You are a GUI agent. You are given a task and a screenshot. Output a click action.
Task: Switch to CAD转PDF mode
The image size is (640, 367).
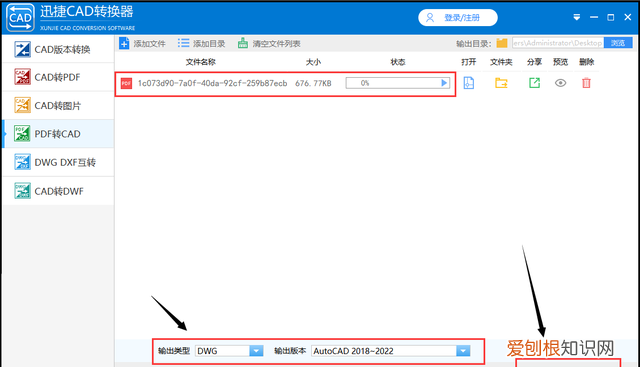[x=58, y=77]
